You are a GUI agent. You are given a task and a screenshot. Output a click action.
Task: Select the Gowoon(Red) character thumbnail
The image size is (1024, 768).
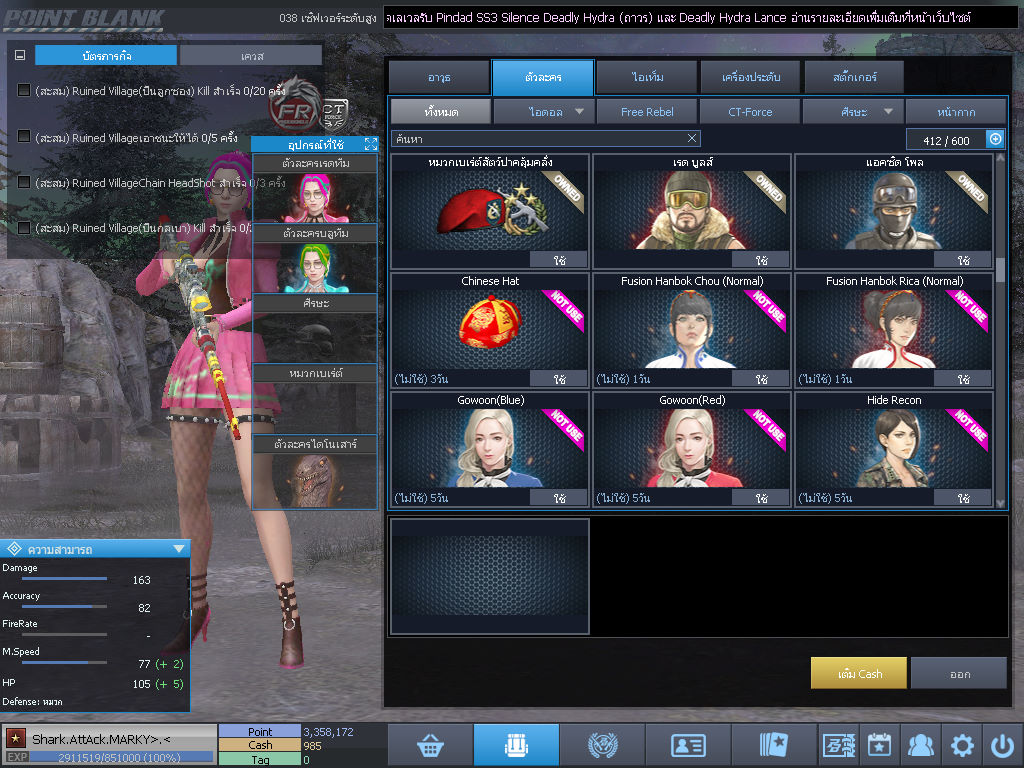[x=692, y=448]
